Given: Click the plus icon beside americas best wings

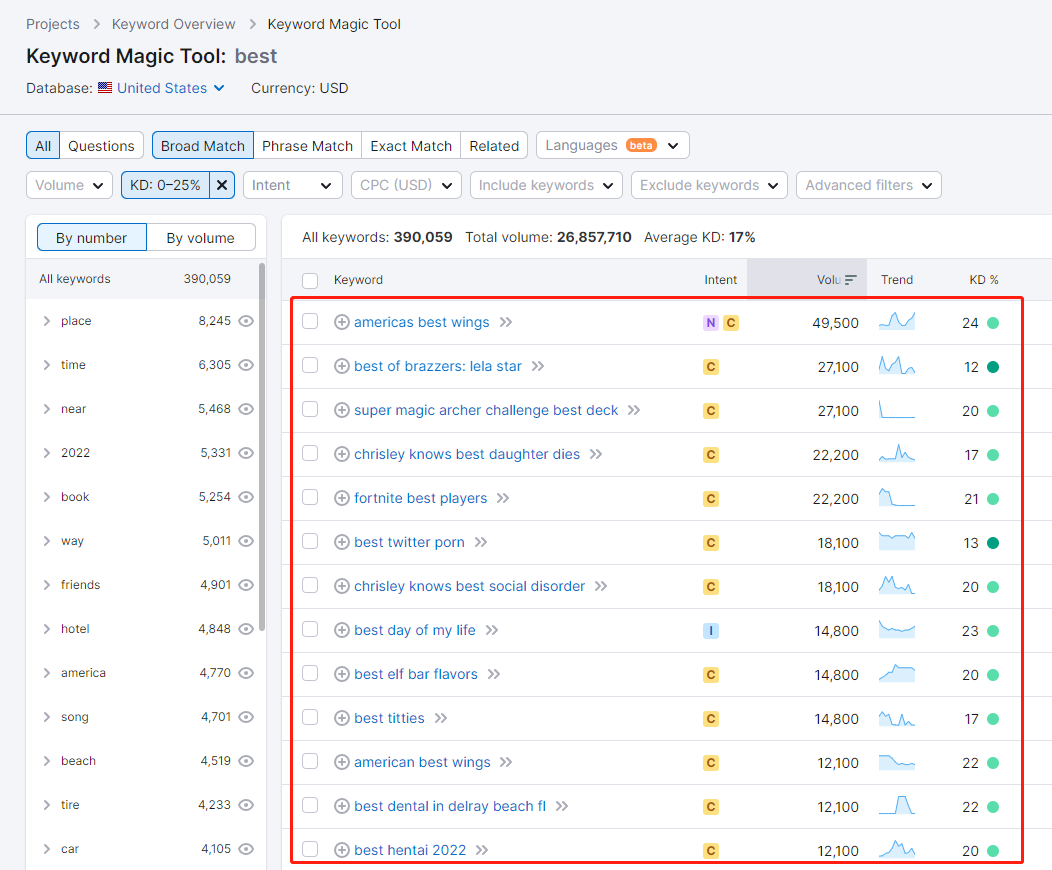Looking at the screenshot, I should (341, 322).
